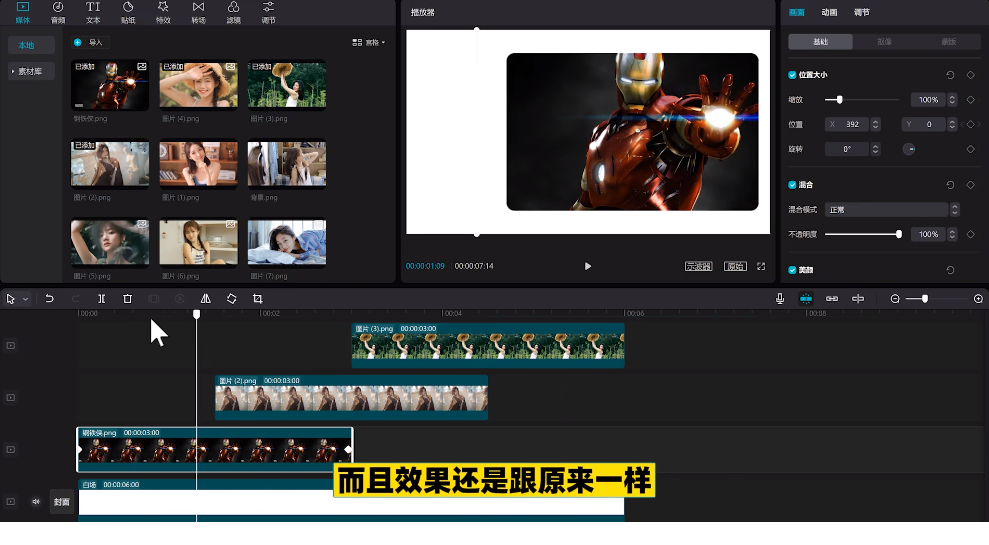989x545 pixels.
Task: Open the 媒体 (Media) tab
Action: coord(23,13)
